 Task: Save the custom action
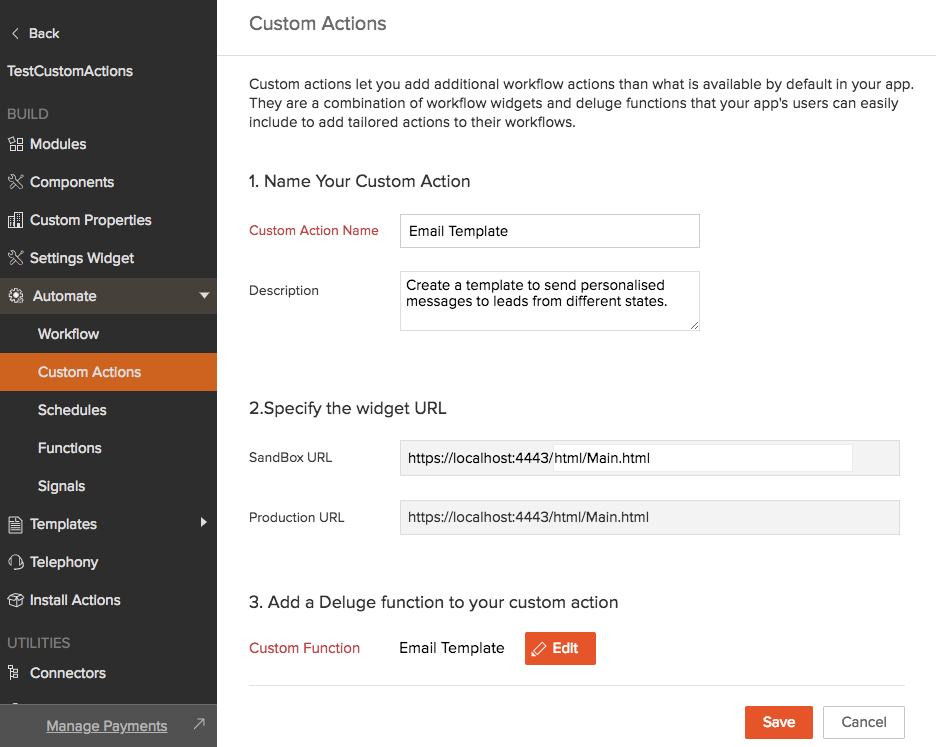[778, 722]
